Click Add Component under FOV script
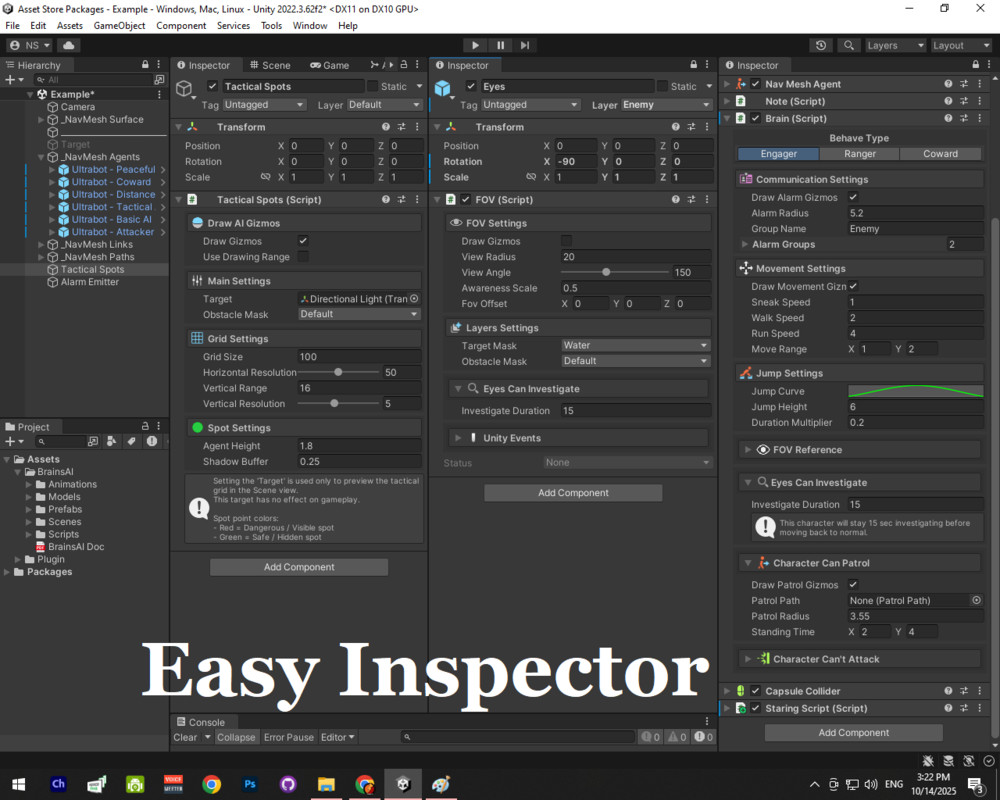The width and height of the screenshot is (1000, 800). tap(573, 493)
